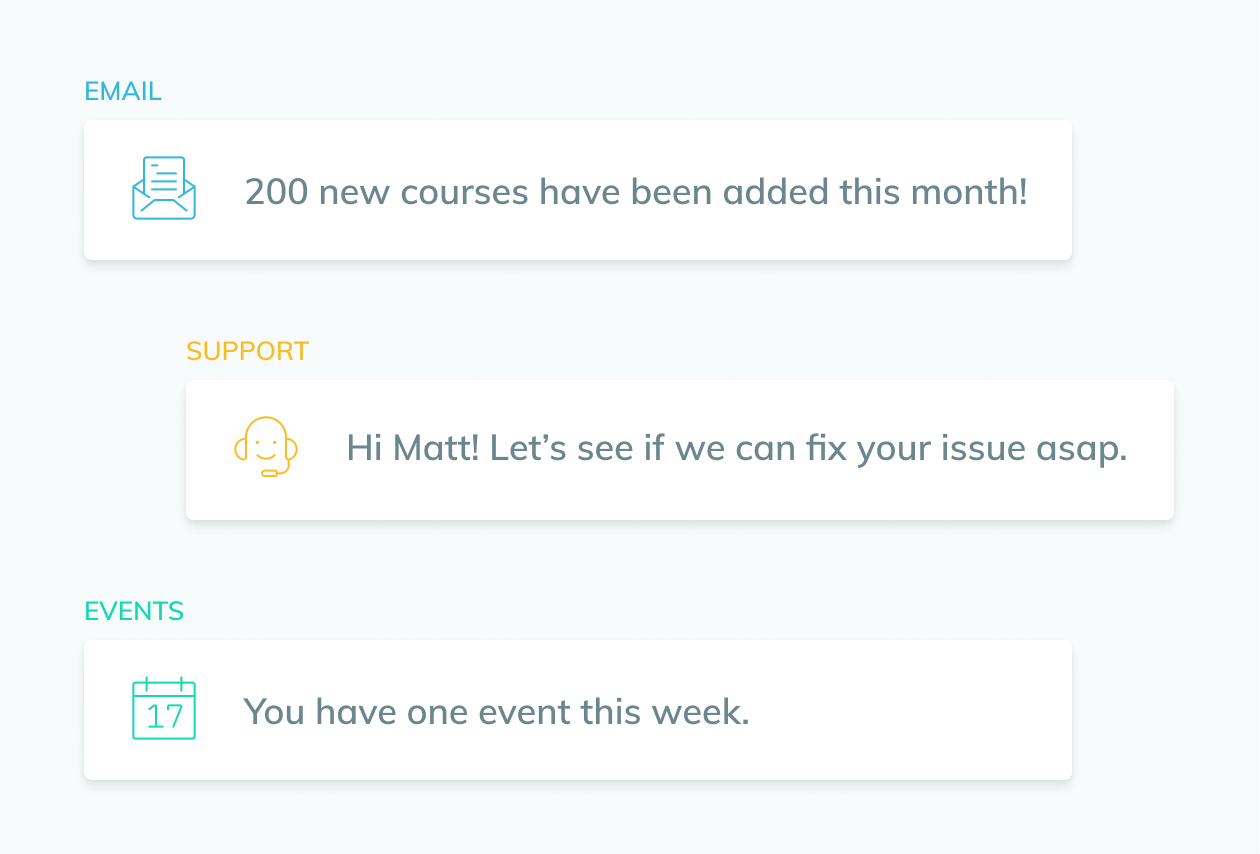Click the headset microphone on the support icon
This screenshot has width=1260, height=854.
(x=271, y=473)
